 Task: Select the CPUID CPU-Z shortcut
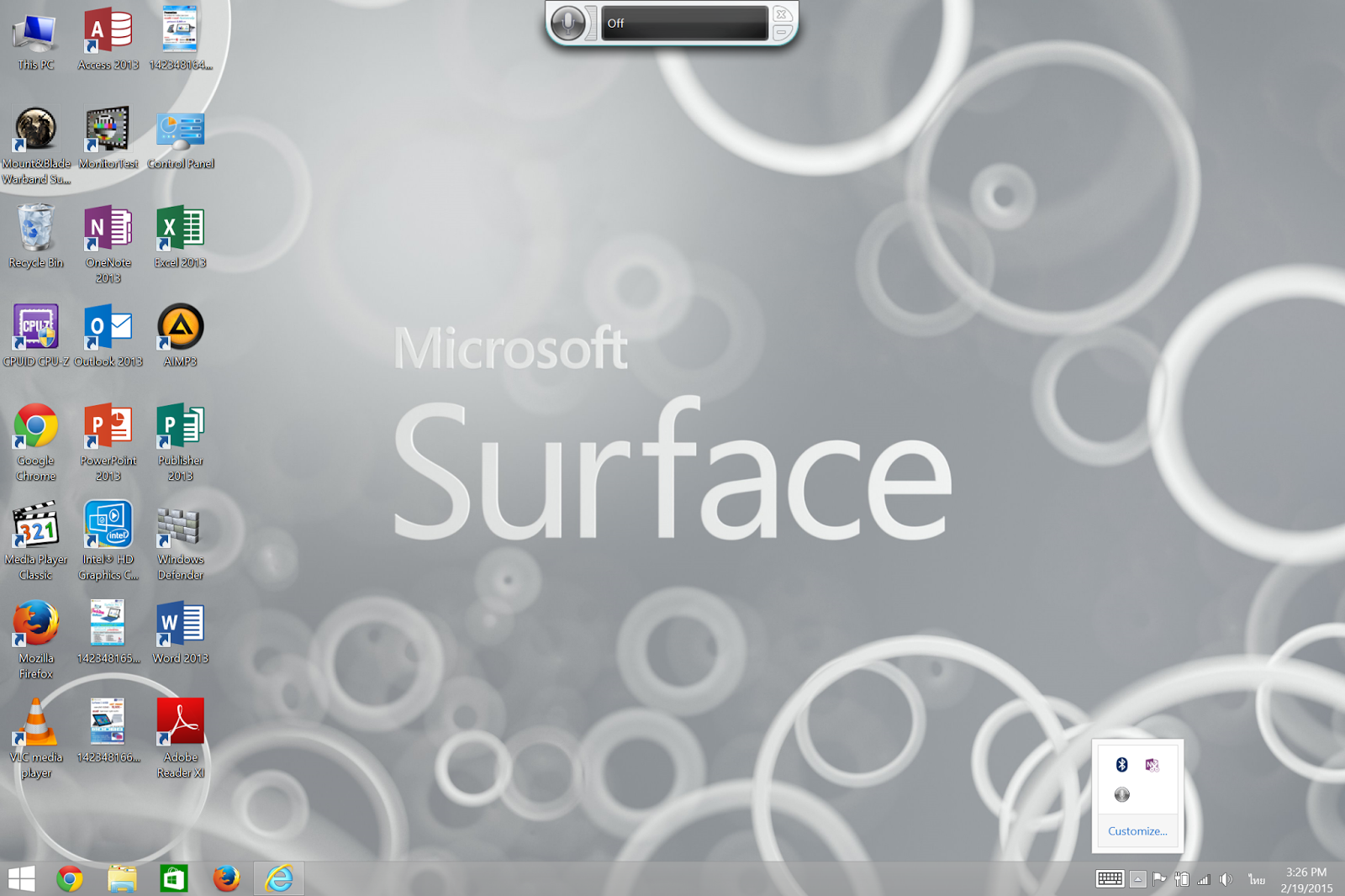(35, 336)
